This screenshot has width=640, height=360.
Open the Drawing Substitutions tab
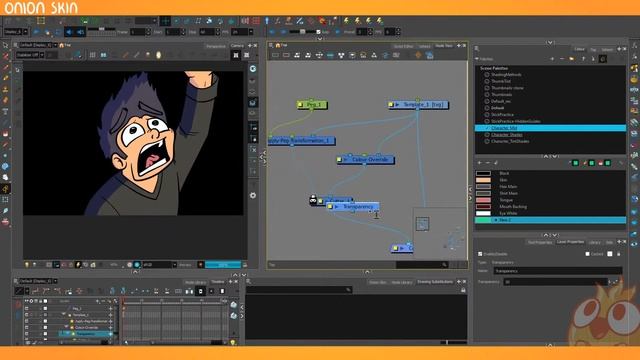click(435, 282)
